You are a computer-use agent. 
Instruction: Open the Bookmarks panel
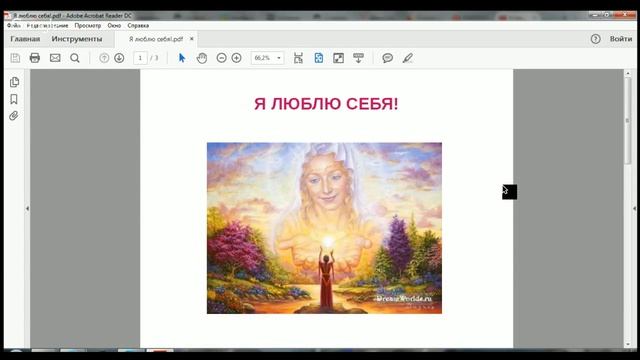tap(14, 99)
